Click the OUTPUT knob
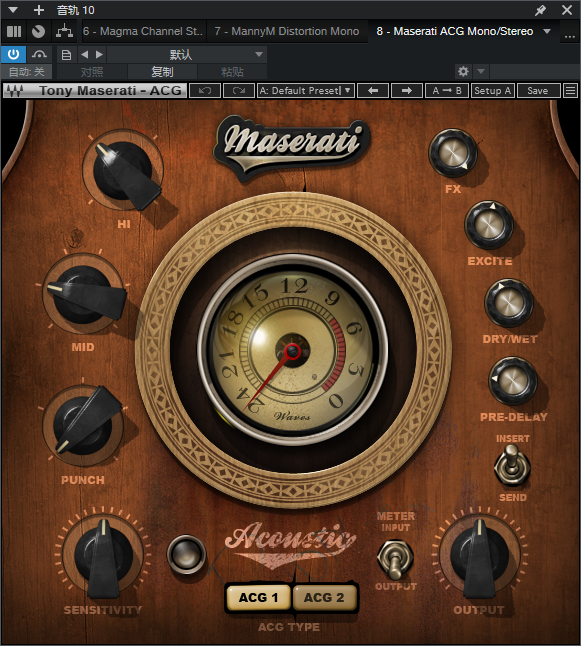Screen dimensions: 581x646 tap(479, 556)
